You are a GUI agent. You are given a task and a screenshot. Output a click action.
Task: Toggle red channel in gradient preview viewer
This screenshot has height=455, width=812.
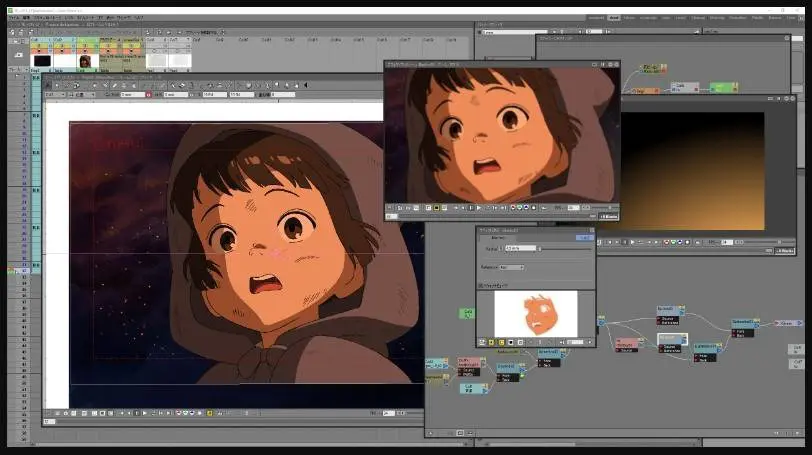point(666,242)
